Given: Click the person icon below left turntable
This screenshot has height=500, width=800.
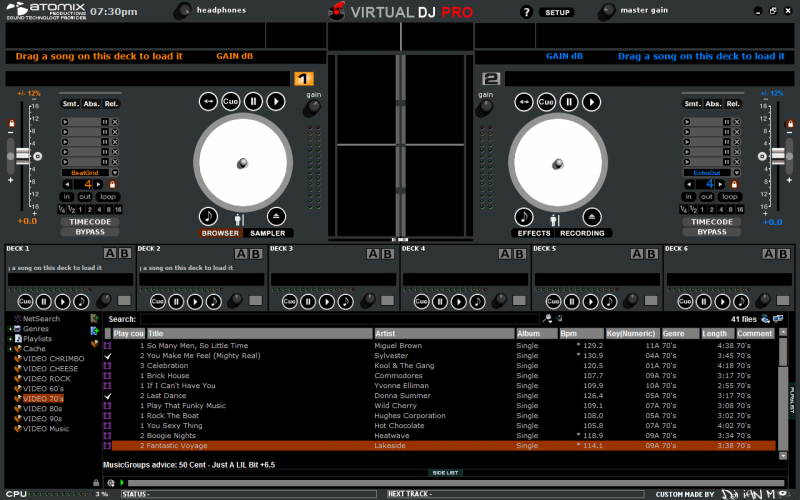Looking at the screenshot, I should click(239, 219).
